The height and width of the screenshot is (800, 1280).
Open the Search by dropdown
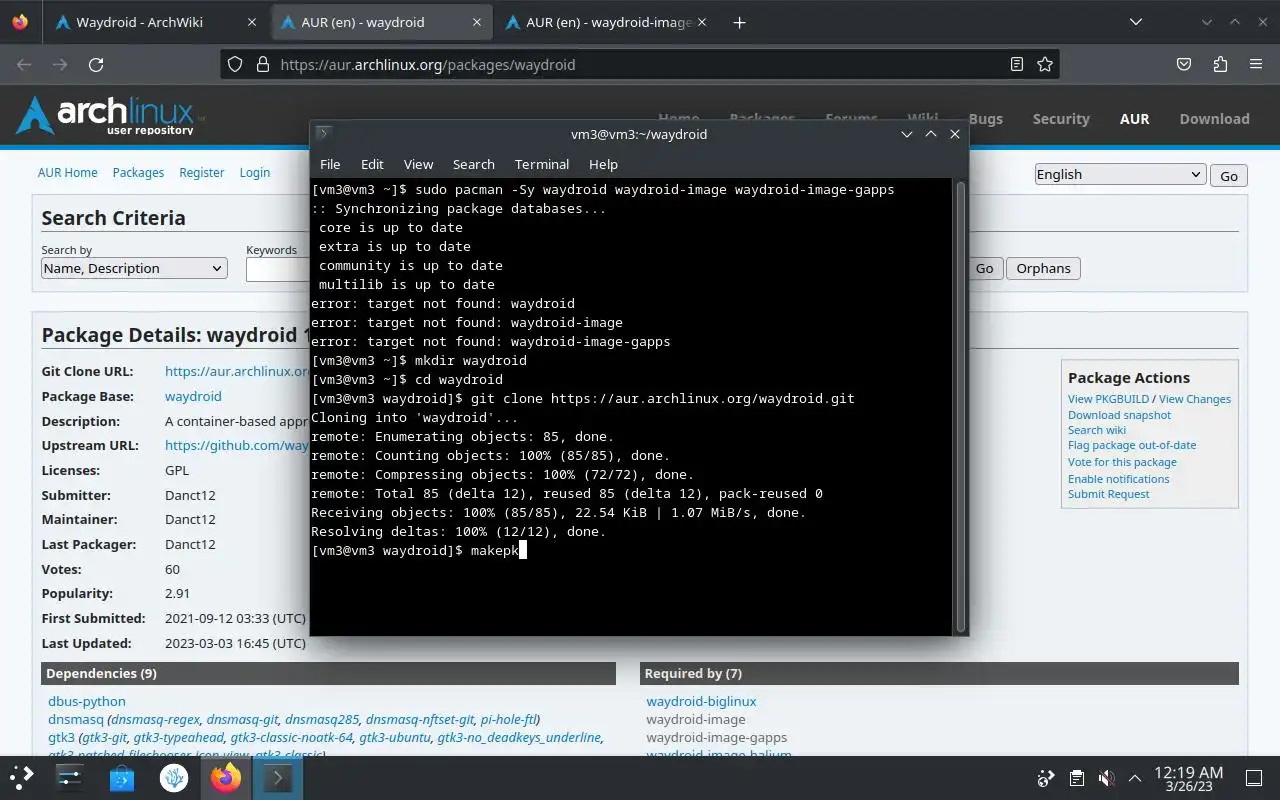click(134, 268)
